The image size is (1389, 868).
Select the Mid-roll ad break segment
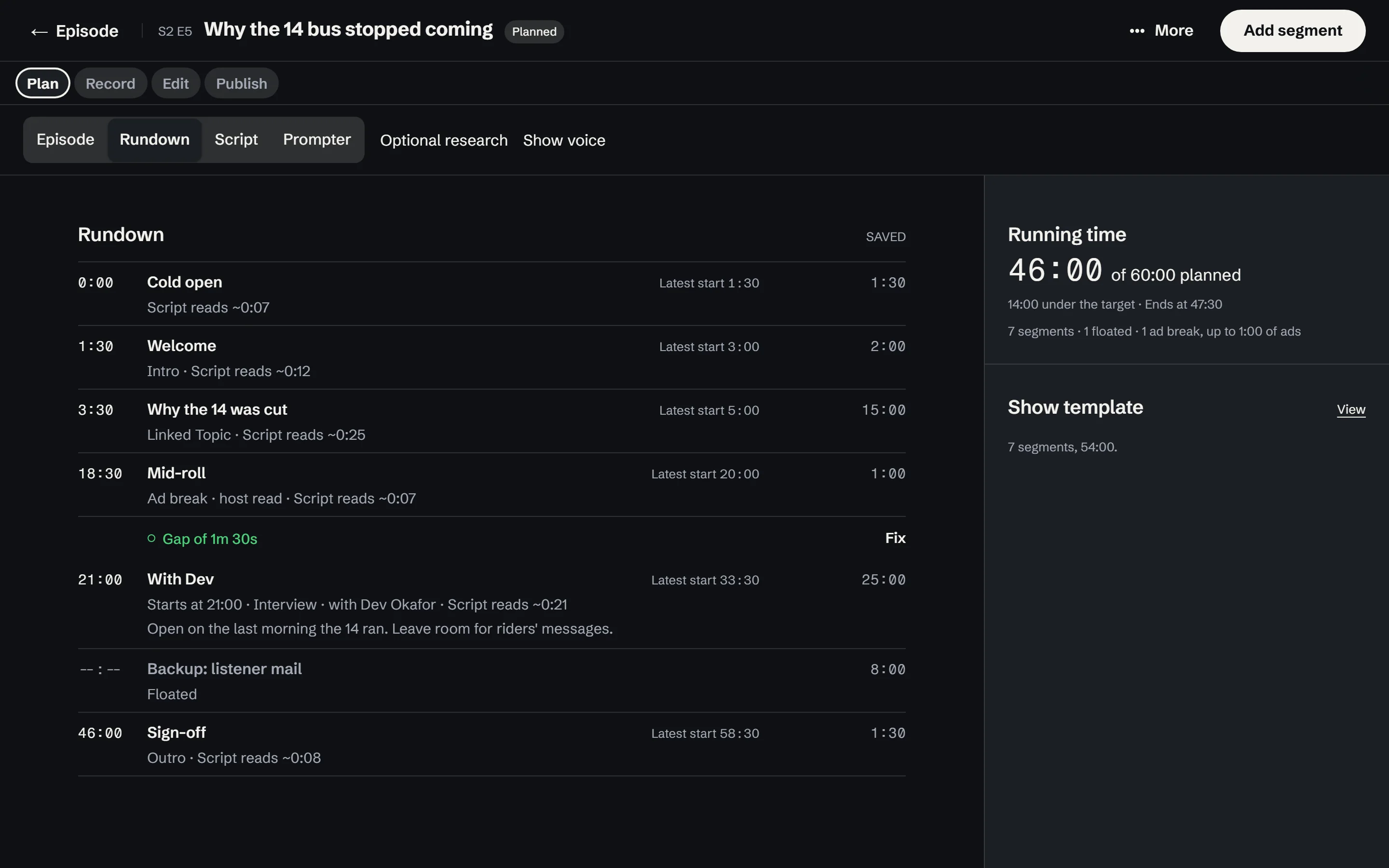(x=492, y=485)
